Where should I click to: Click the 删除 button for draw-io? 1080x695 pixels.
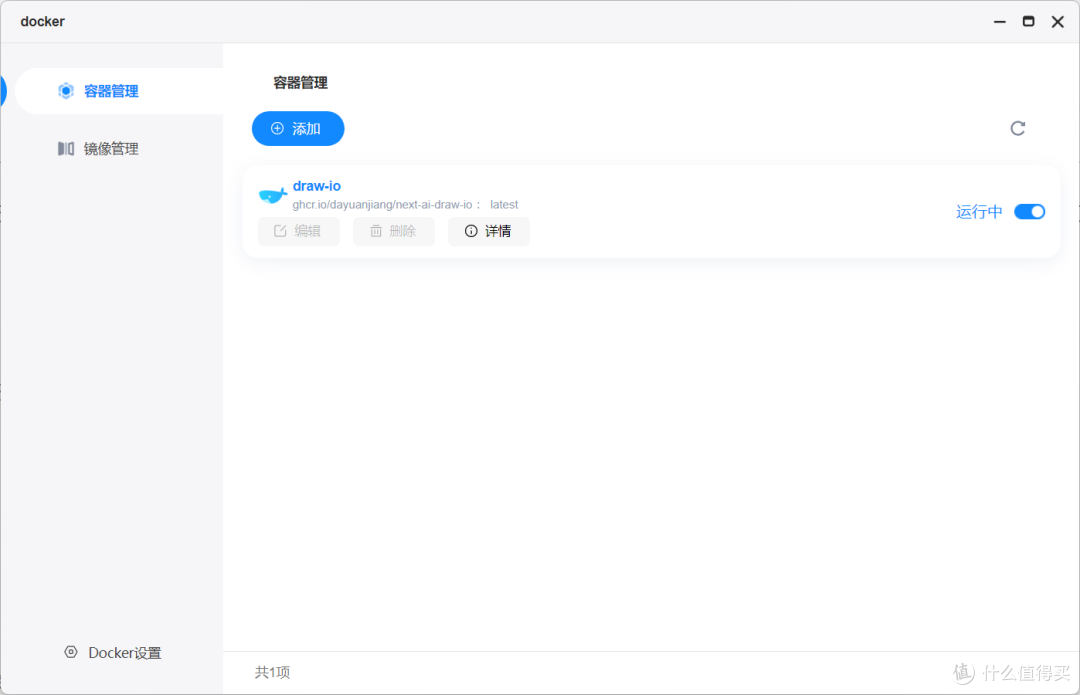[x=393, y=231]
